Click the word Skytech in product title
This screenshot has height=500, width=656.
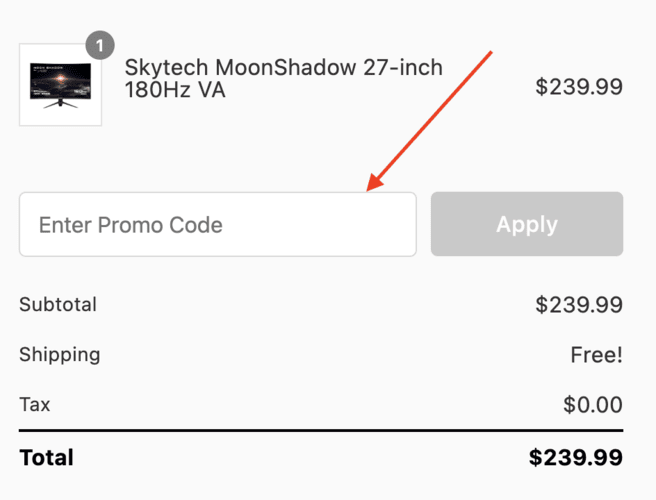pos(166,68)
